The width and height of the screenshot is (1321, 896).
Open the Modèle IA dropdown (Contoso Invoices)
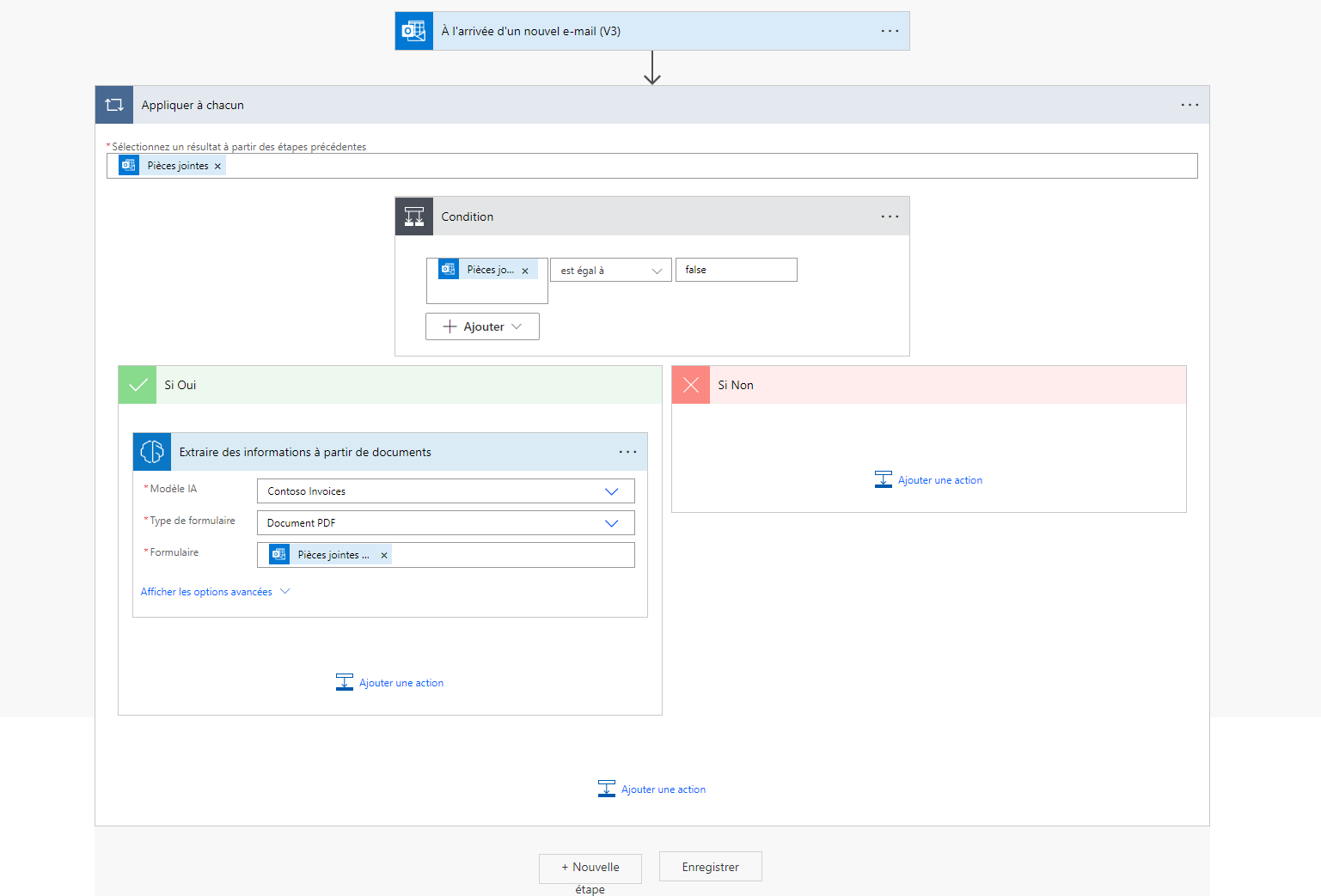pos(446,491)
